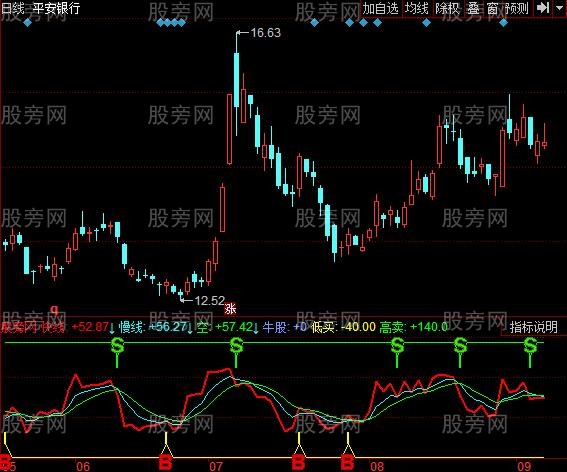
Task: Click the 12.52 low price label
Action: click(209, 300)
